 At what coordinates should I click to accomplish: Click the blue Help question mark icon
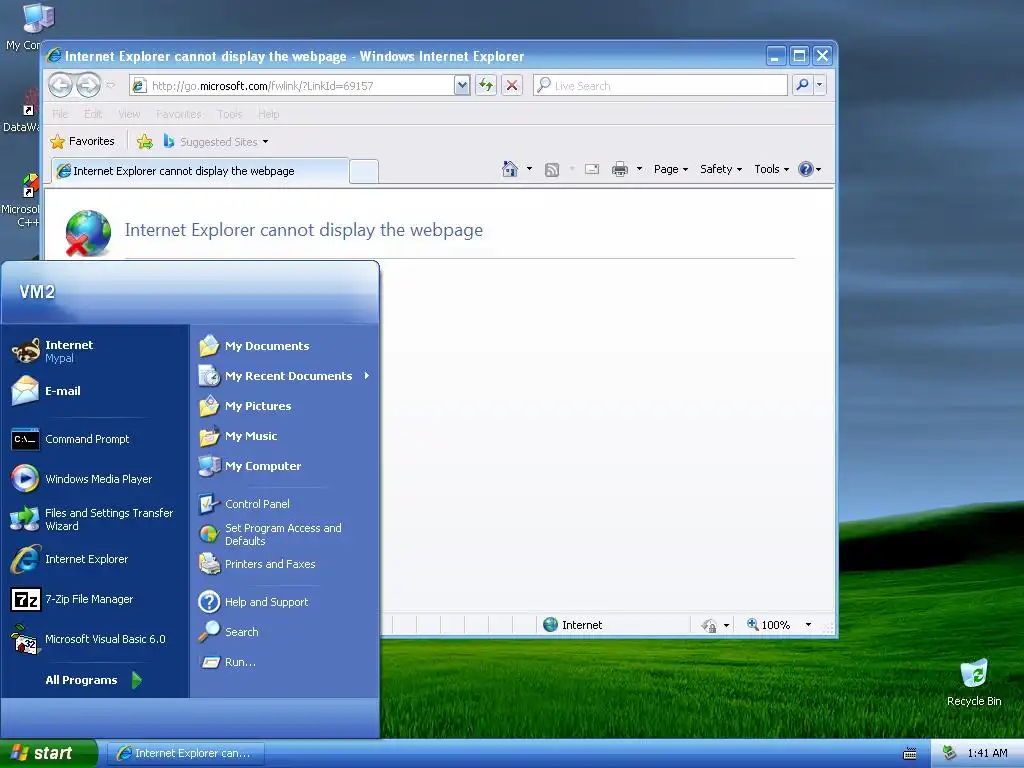click(806, 169)
